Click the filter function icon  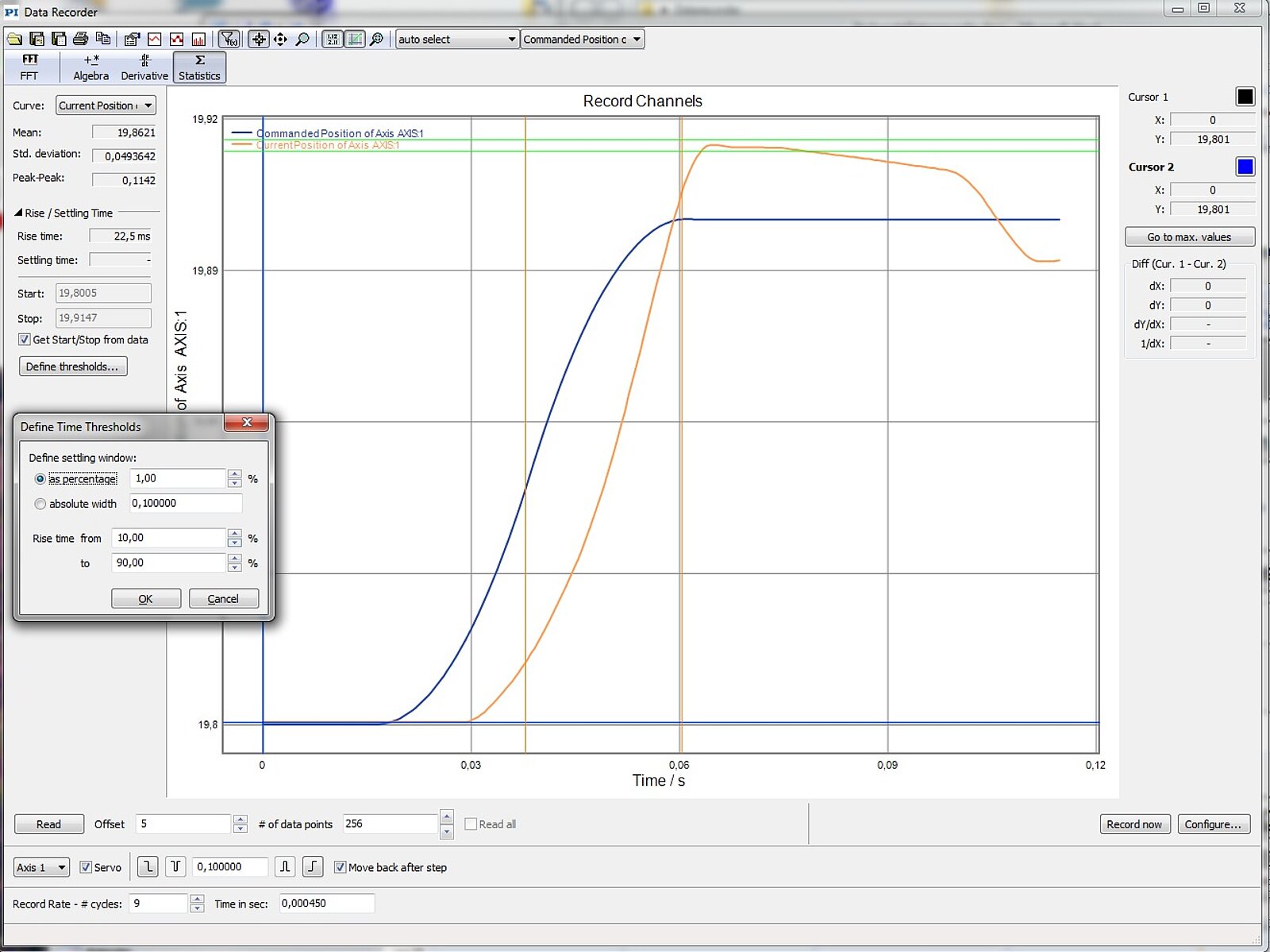pyautogui.click(x=229, y=39)
